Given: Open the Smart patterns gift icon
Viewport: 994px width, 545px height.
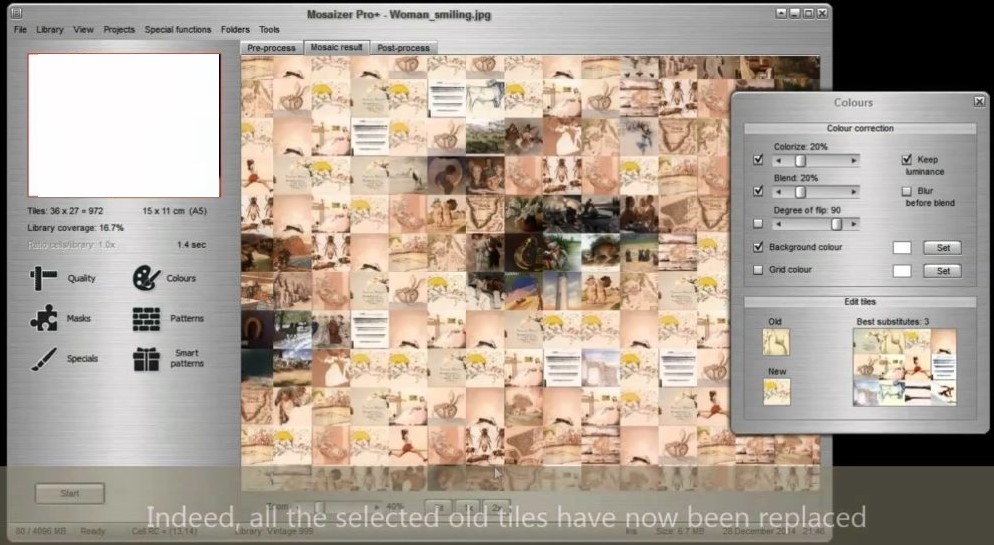Looking at the screenshot, I should (x=146, y=359).
